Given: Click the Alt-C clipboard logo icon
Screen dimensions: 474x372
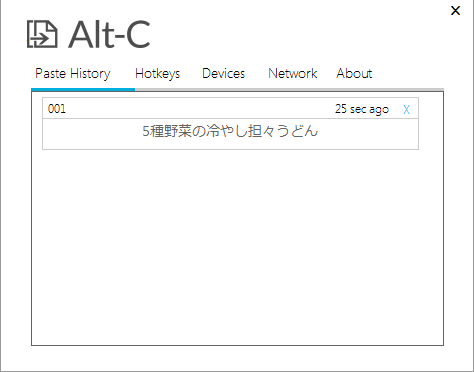Looking at the screenshot, I should tap(42, 34).
